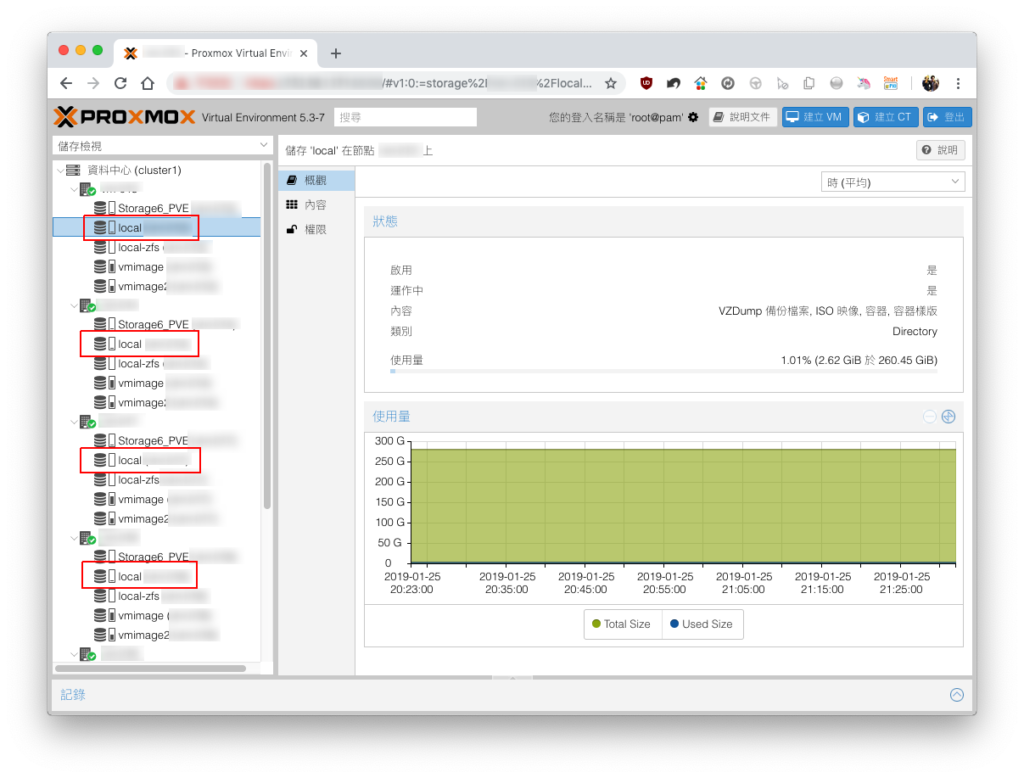Click the 使用量 storage usage progress bar
Image resolution: width=1024 pixels, height=778 pixels.
pyautogui.click(x=664, y=371)
